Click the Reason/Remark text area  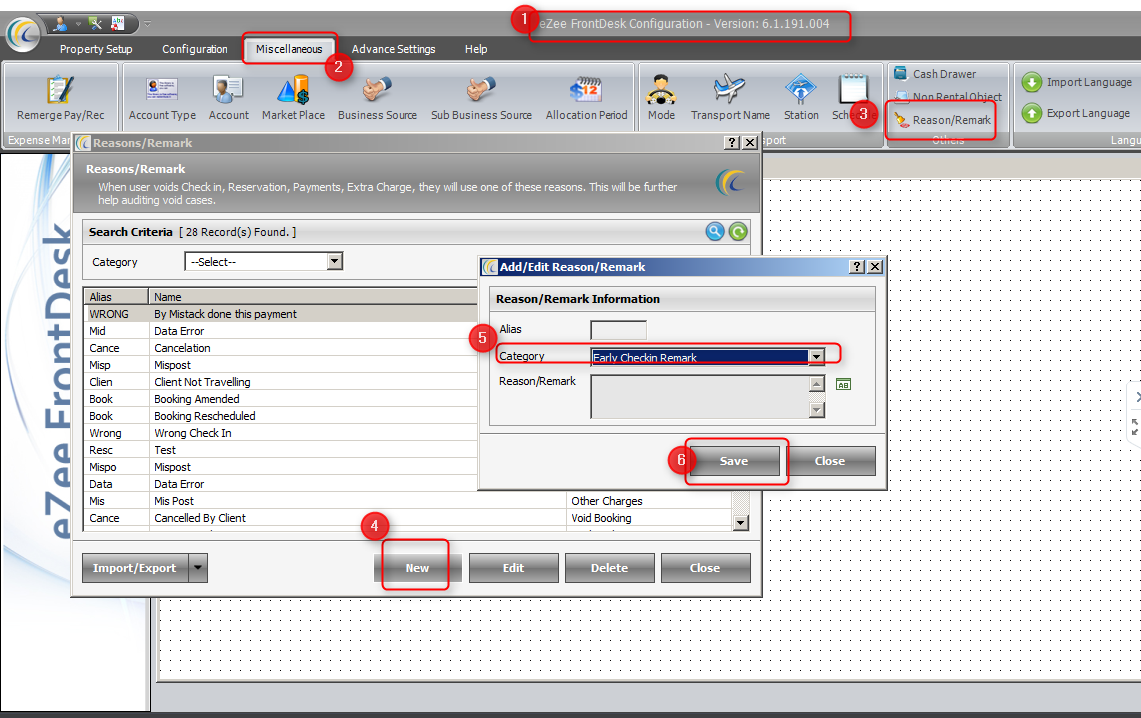click(700, 396)
